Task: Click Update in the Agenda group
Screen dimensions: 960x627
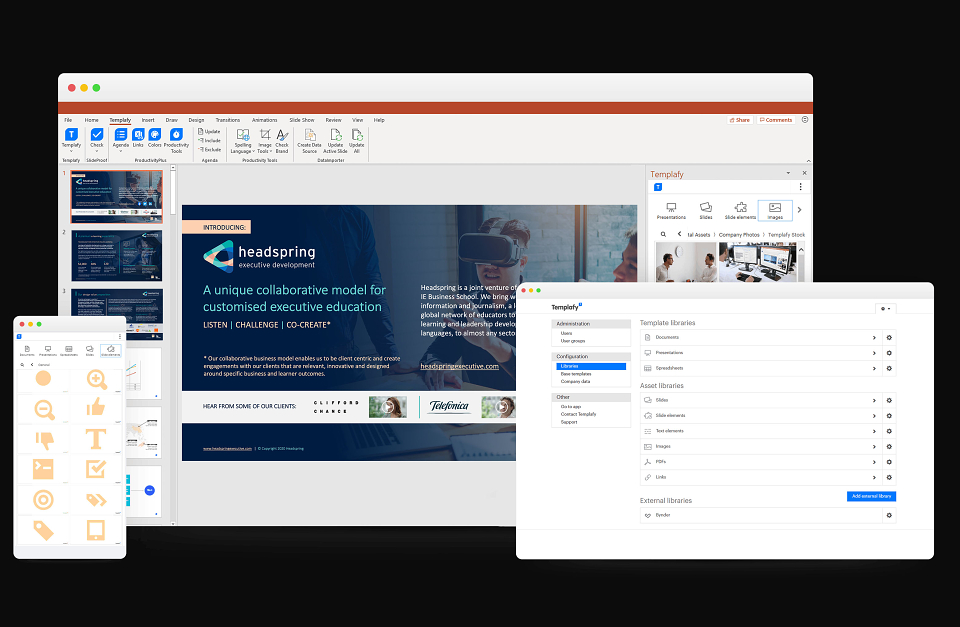Action: [209, 132]
